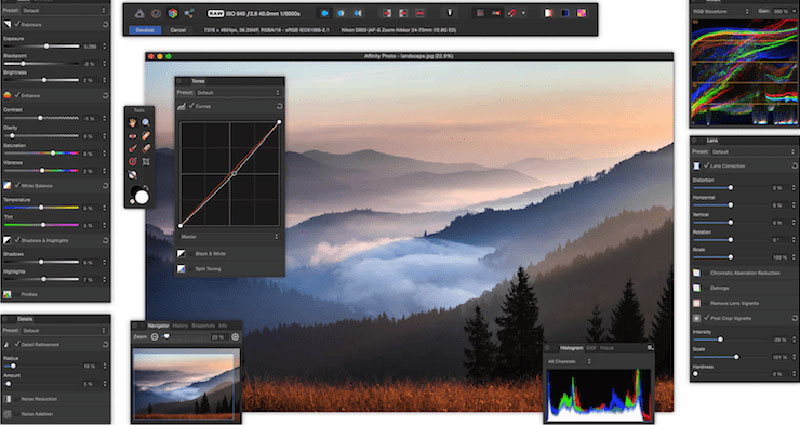
Task: Open the All Channels histogram dropdown
Action: pyautogui.click(x=569, y=361)
